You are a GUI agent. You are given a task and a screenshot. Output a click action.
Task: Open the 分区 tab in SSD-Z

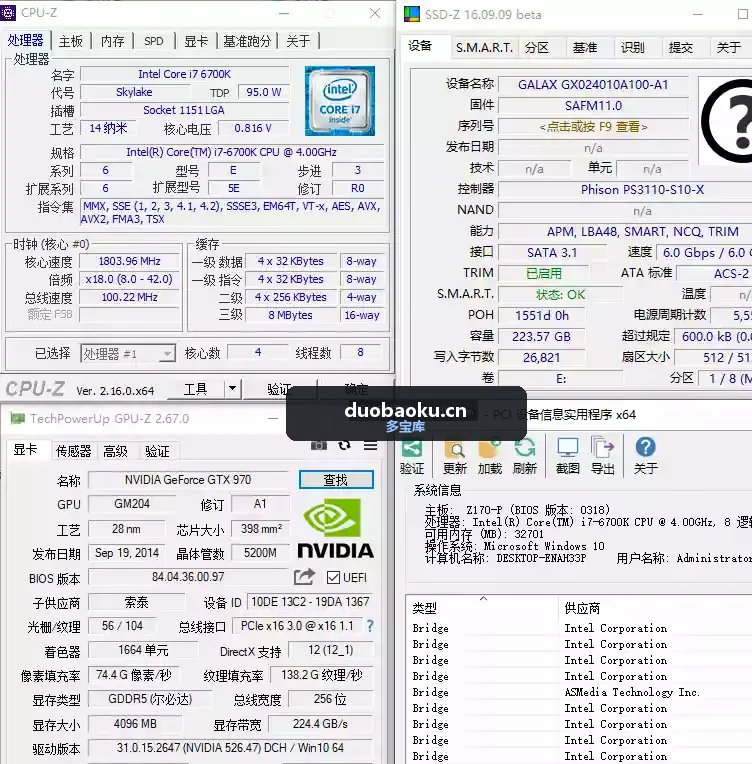pyautogui.click(x=537, y=48)
